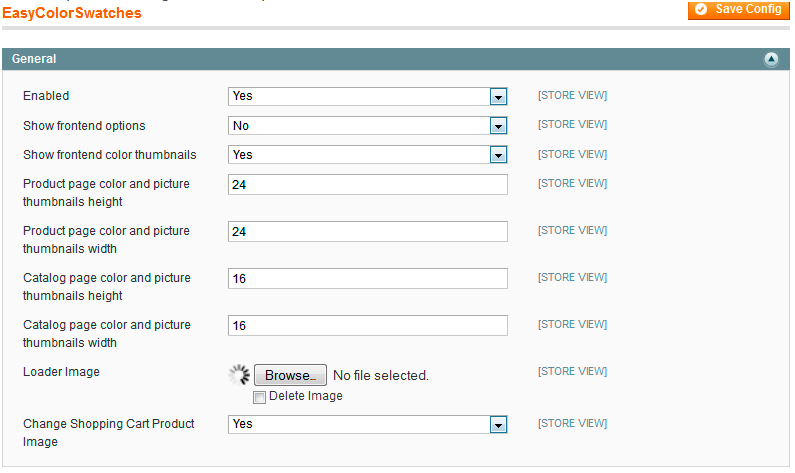Click the Enabled field label
The width and height of the screenshot is (795, 473).
pos(46,96)
